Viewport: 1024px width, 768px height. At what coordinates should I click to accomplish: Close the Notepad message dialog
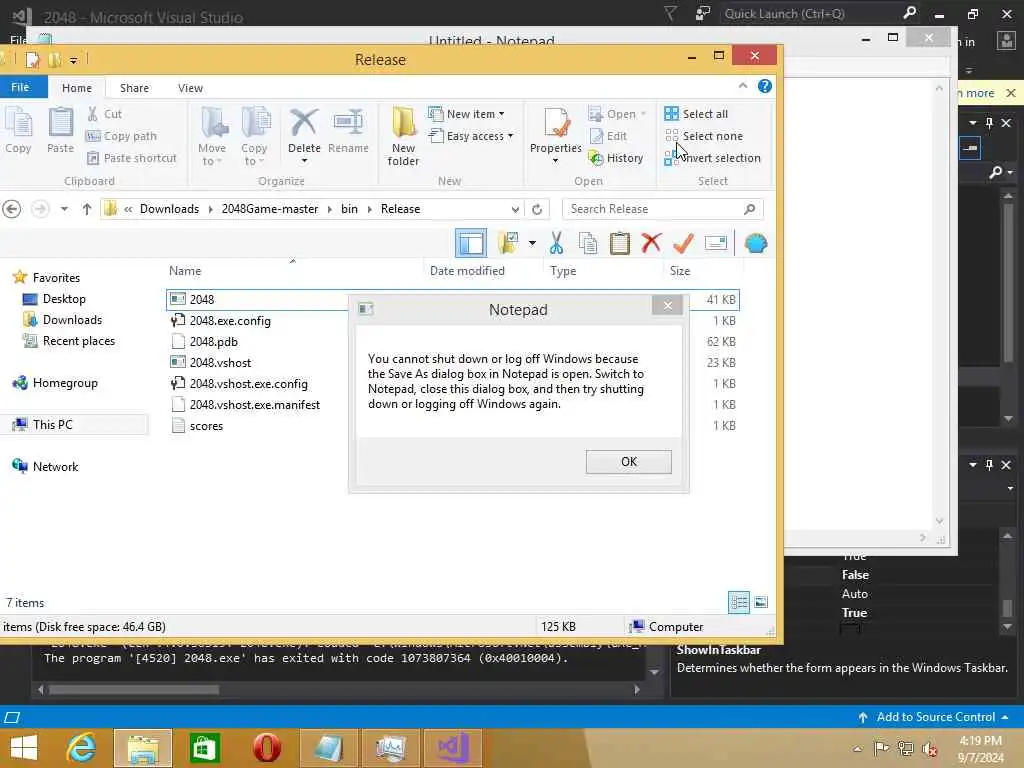coord(667,305)
